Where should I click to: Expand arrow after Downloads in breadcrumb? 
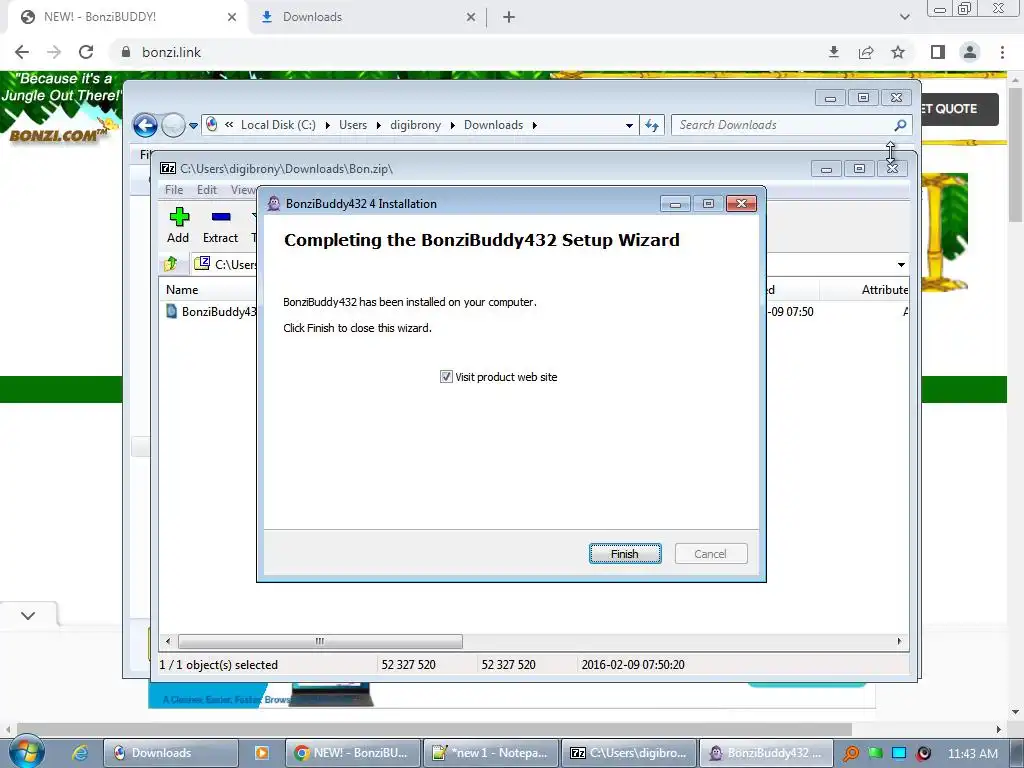[535, 125]
